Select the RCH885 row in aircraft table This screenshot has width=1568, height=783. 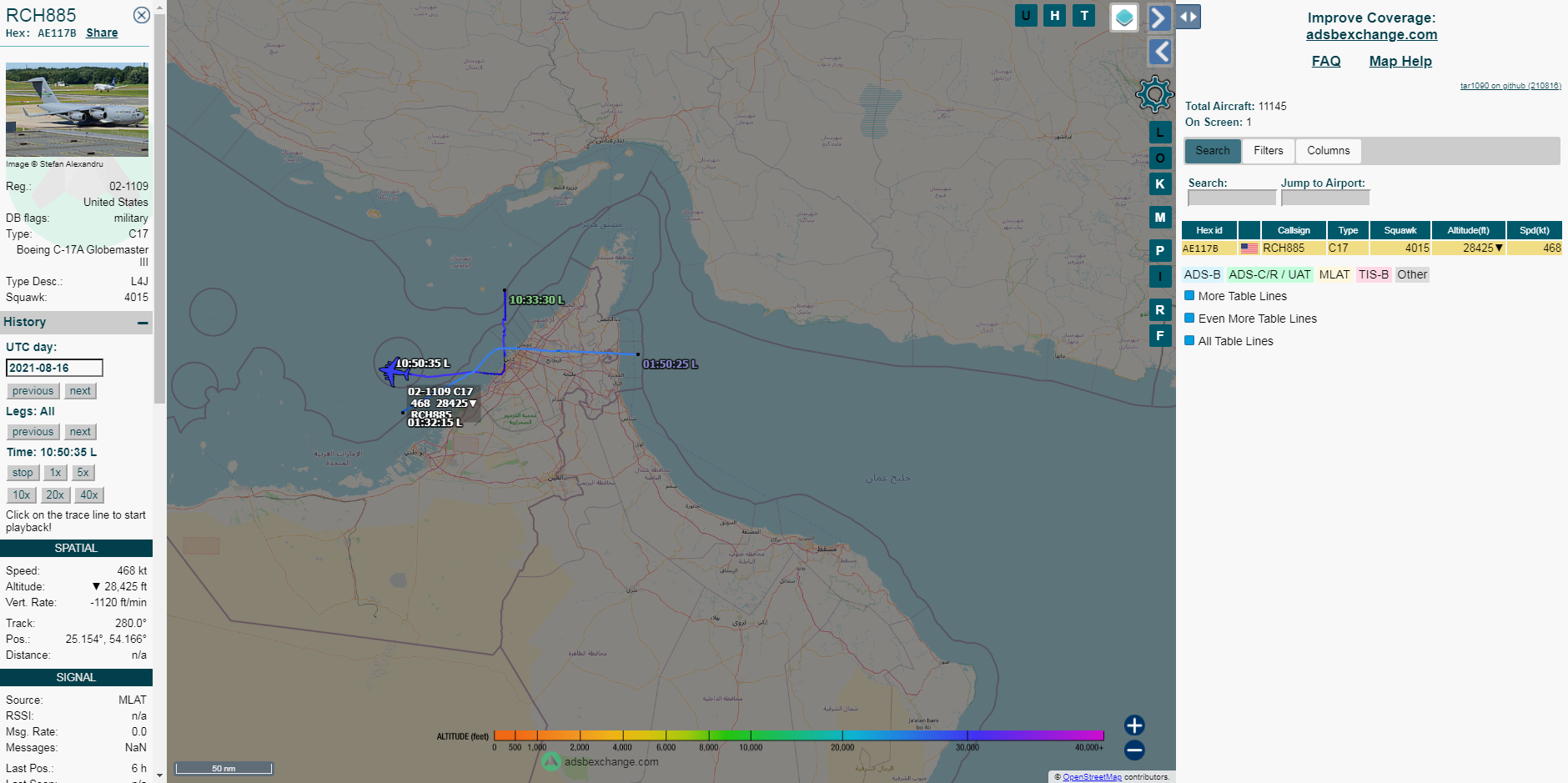[x=1372, y=248]
